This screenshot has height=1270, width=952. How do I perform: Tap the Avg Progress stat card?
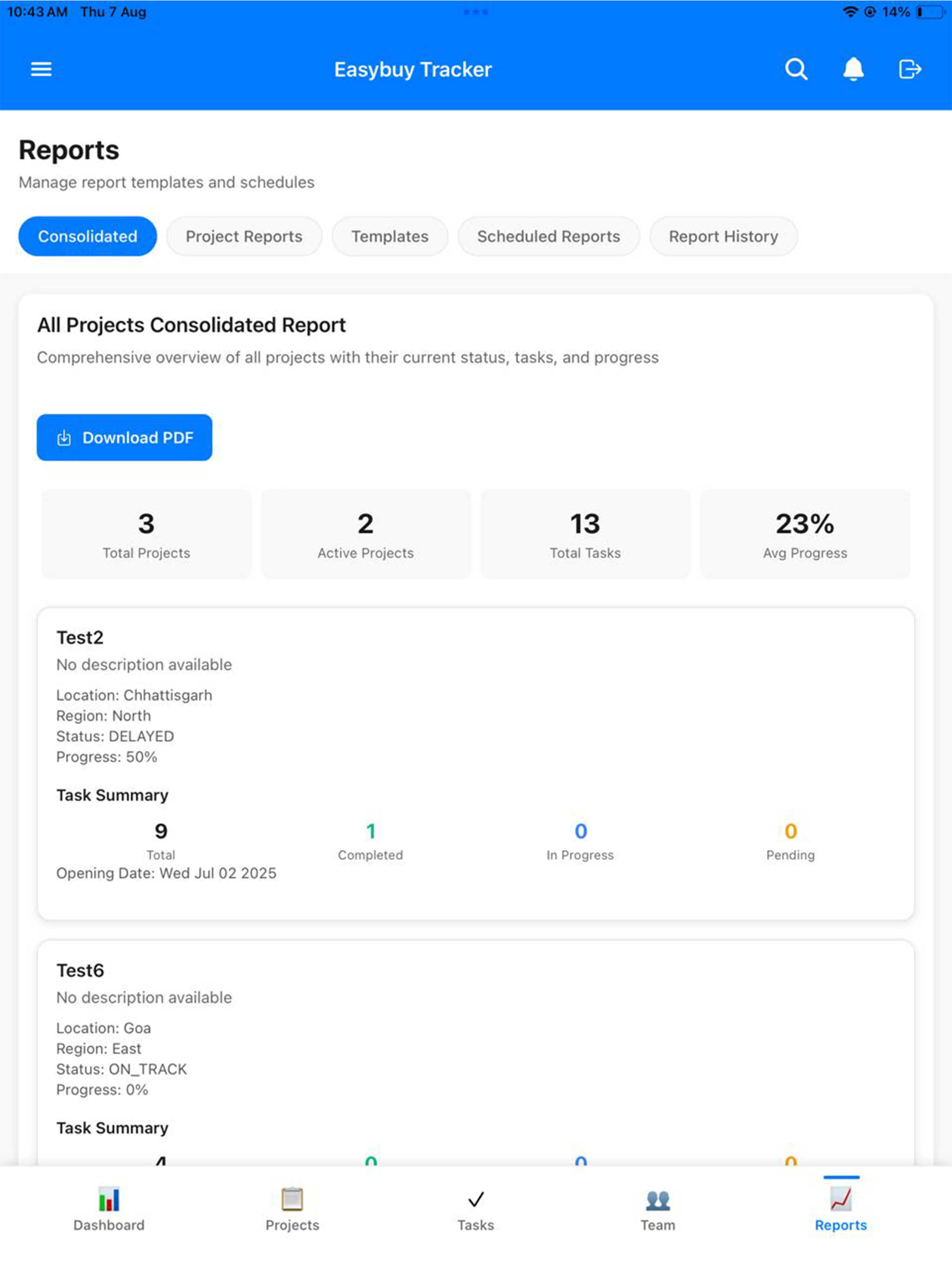click(x=805, y=534)
